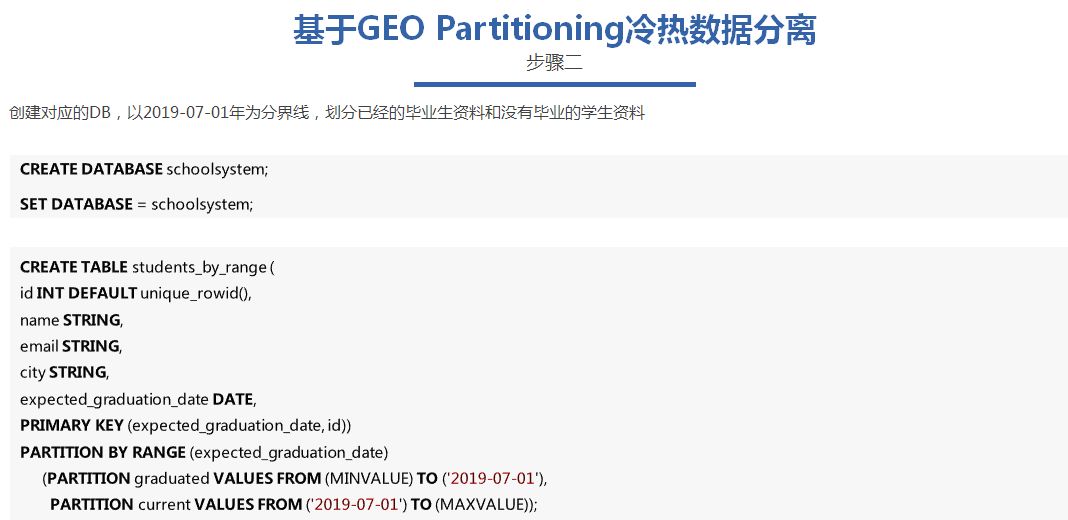Click the CREATE TABLE keyword

74,267
